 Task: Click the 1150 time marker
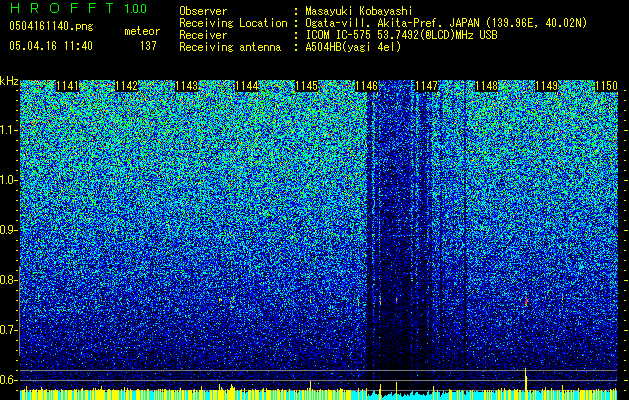[606, 86]
